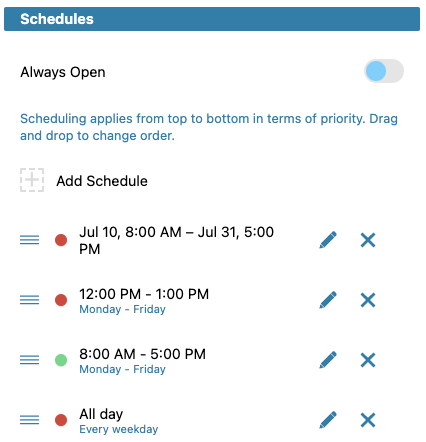Delete the Jul 10 – Jul 31 schedule

[368, 240]
